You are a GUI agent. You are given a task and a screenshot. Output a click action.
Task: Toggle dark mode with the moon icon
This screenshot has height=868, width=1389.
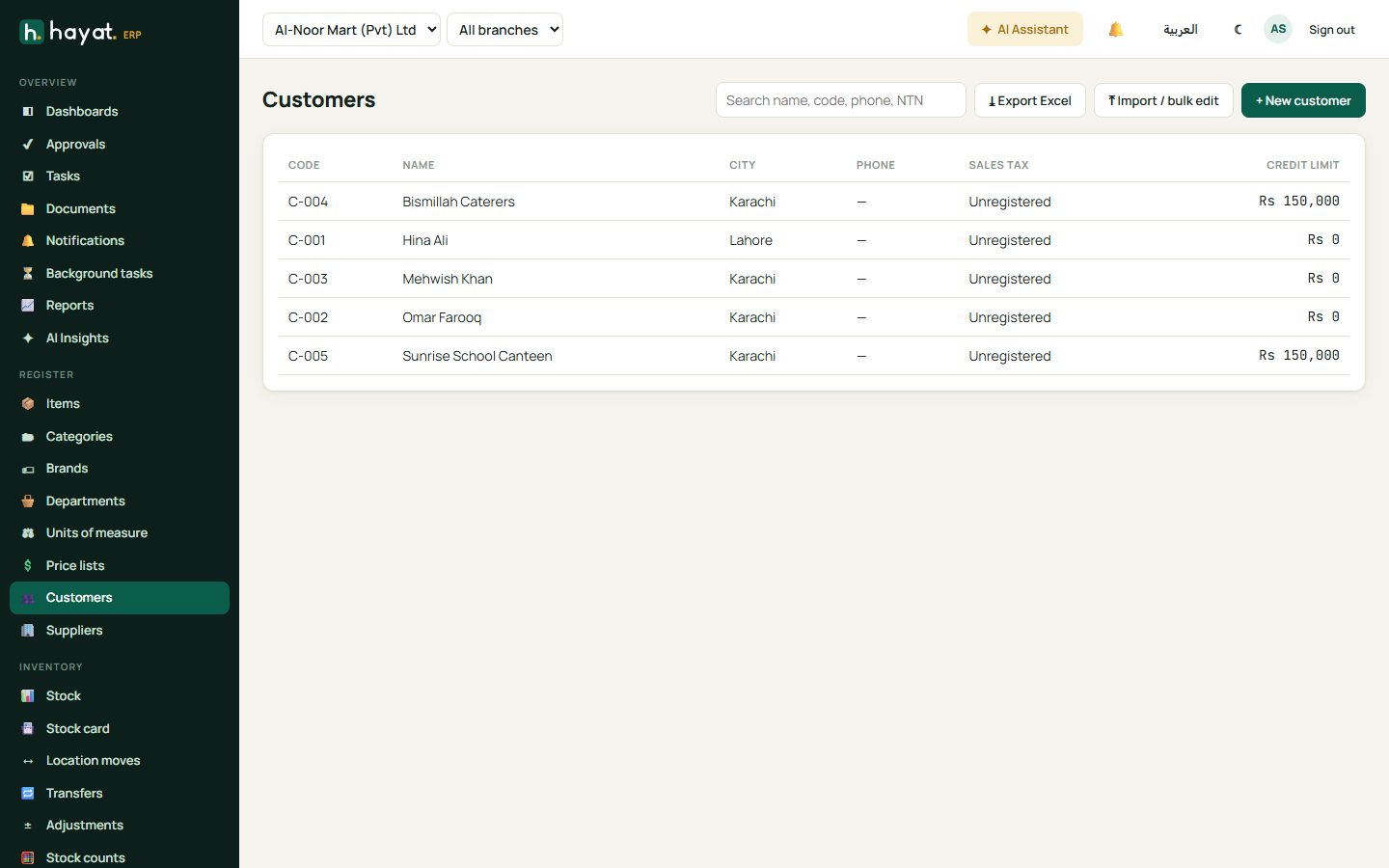[x=1239, y=30]
